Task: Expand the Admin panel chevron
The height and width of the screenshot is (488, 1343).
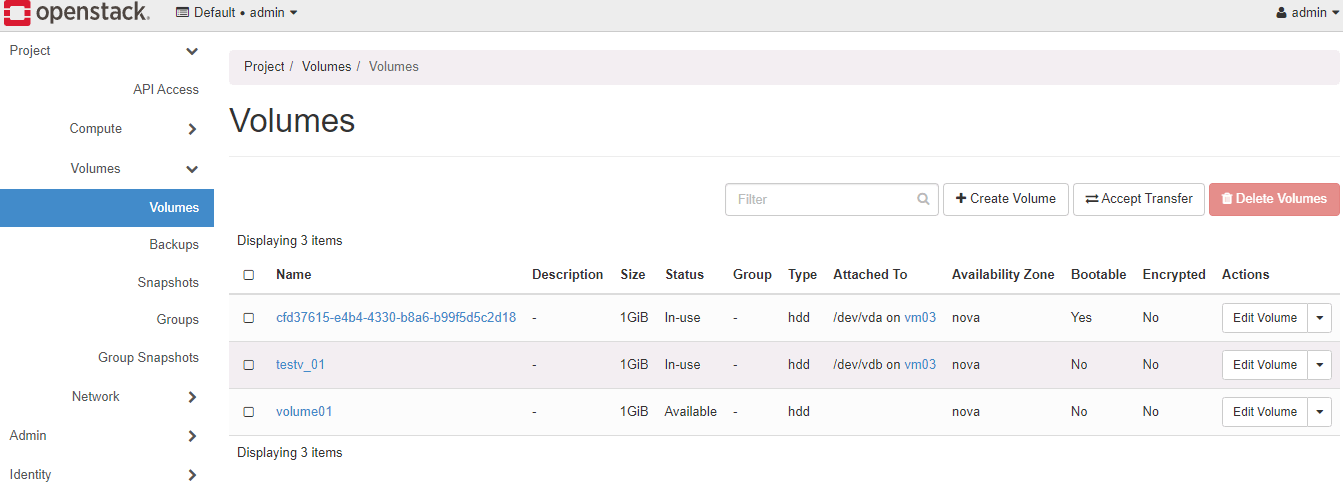Action: (x=192, y=436)
